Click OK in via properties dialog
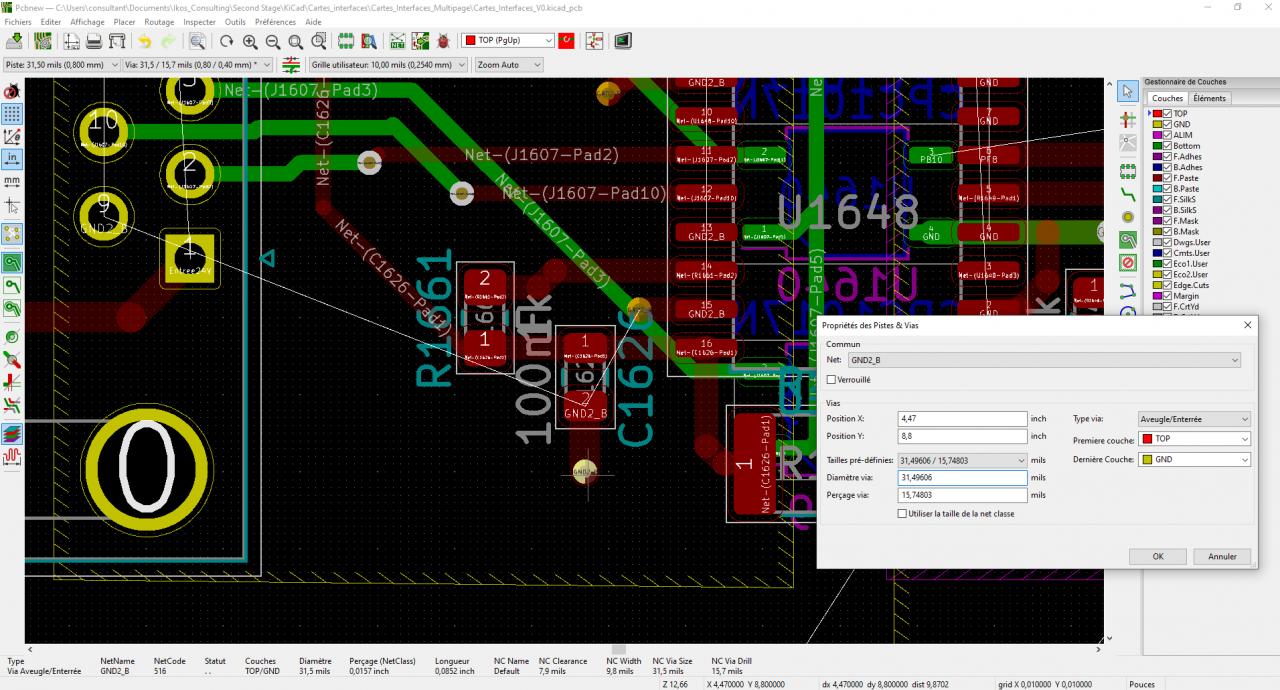Viewport: 1280px width, 690px height. 1158,556
